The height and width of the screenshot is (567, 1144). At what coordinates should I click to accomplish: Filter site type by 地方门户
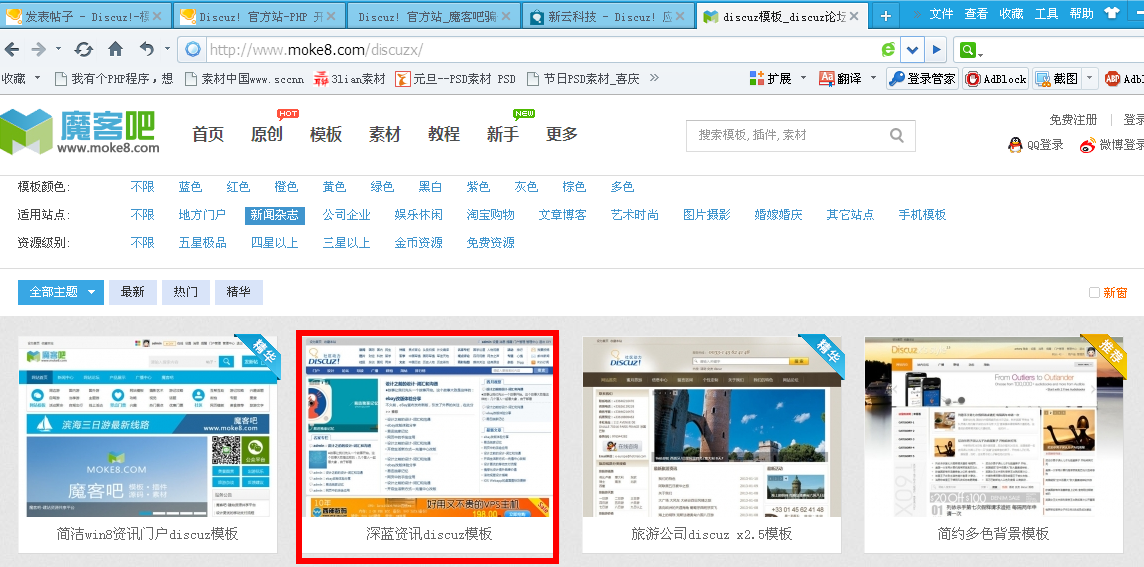[x=202, y=215]
